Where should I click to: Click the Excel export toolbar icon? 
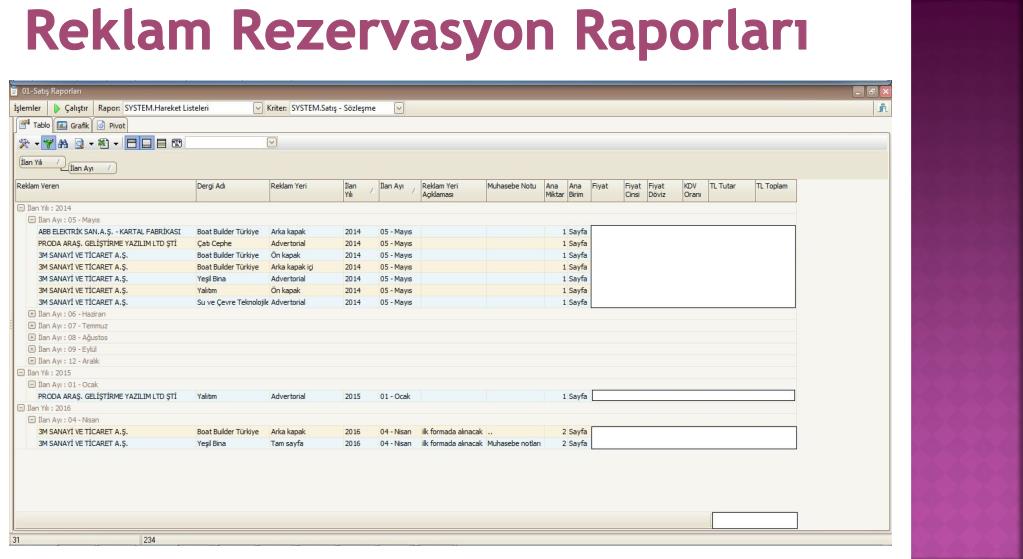pos(101,144)
